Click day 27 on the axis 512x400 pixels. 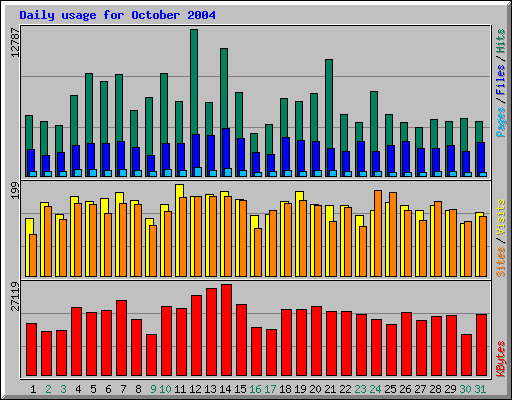pos(420,389)
